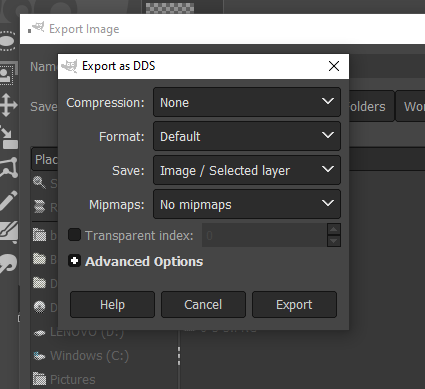Screen dimensions: 425x389
Task: Open the Compression dropdown showing None
Action: pos(247,102)
